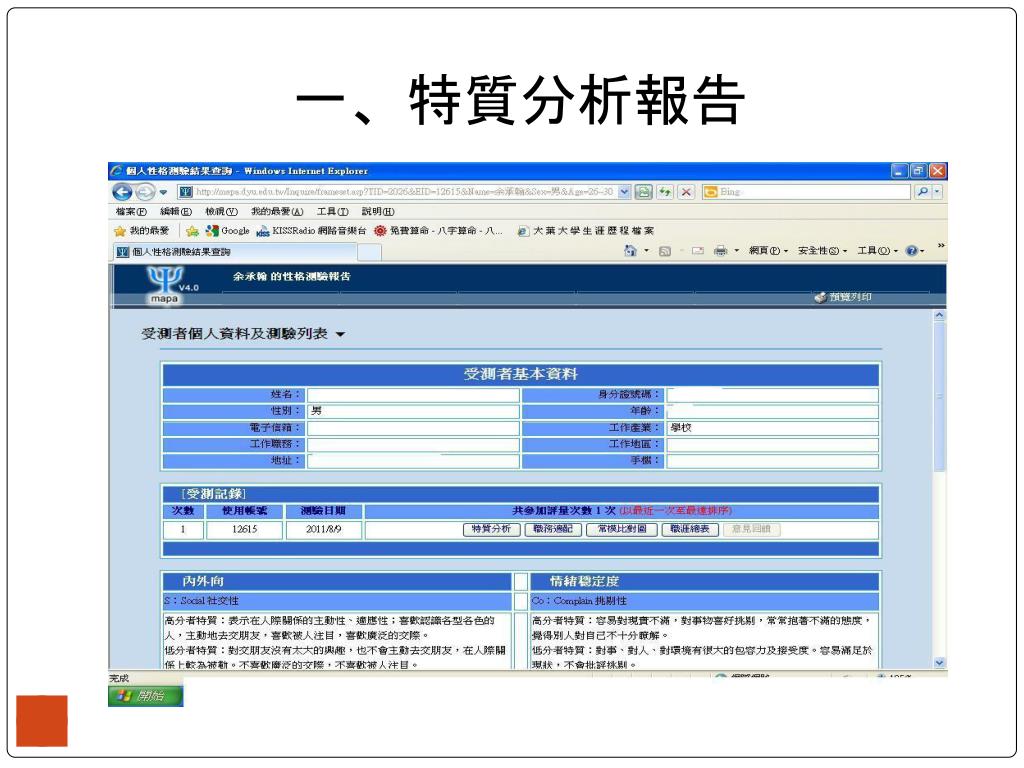Open the 免費算命 - 八字算命 bookmark
Viewport: 1024px width, 768px height.
coord(438,231)
